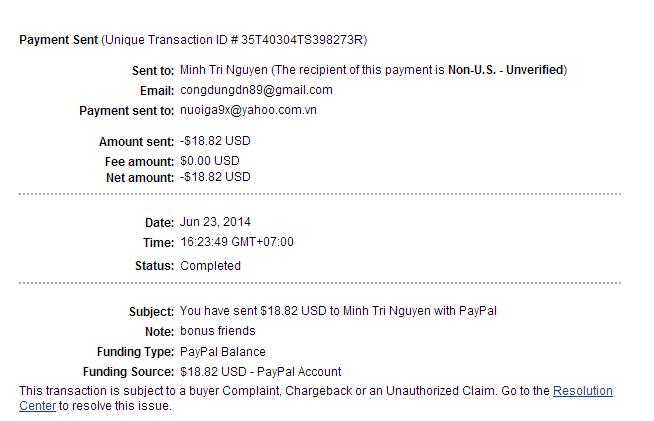Click the Unique Transaction ID number
The image size is (654, 421).
[x=298, y=40]
